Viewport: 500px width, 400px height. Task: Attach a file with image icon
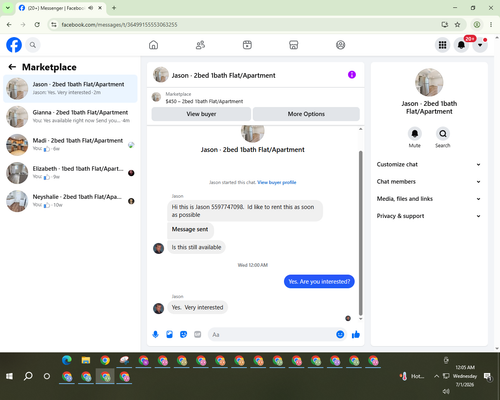coord(169,334)
